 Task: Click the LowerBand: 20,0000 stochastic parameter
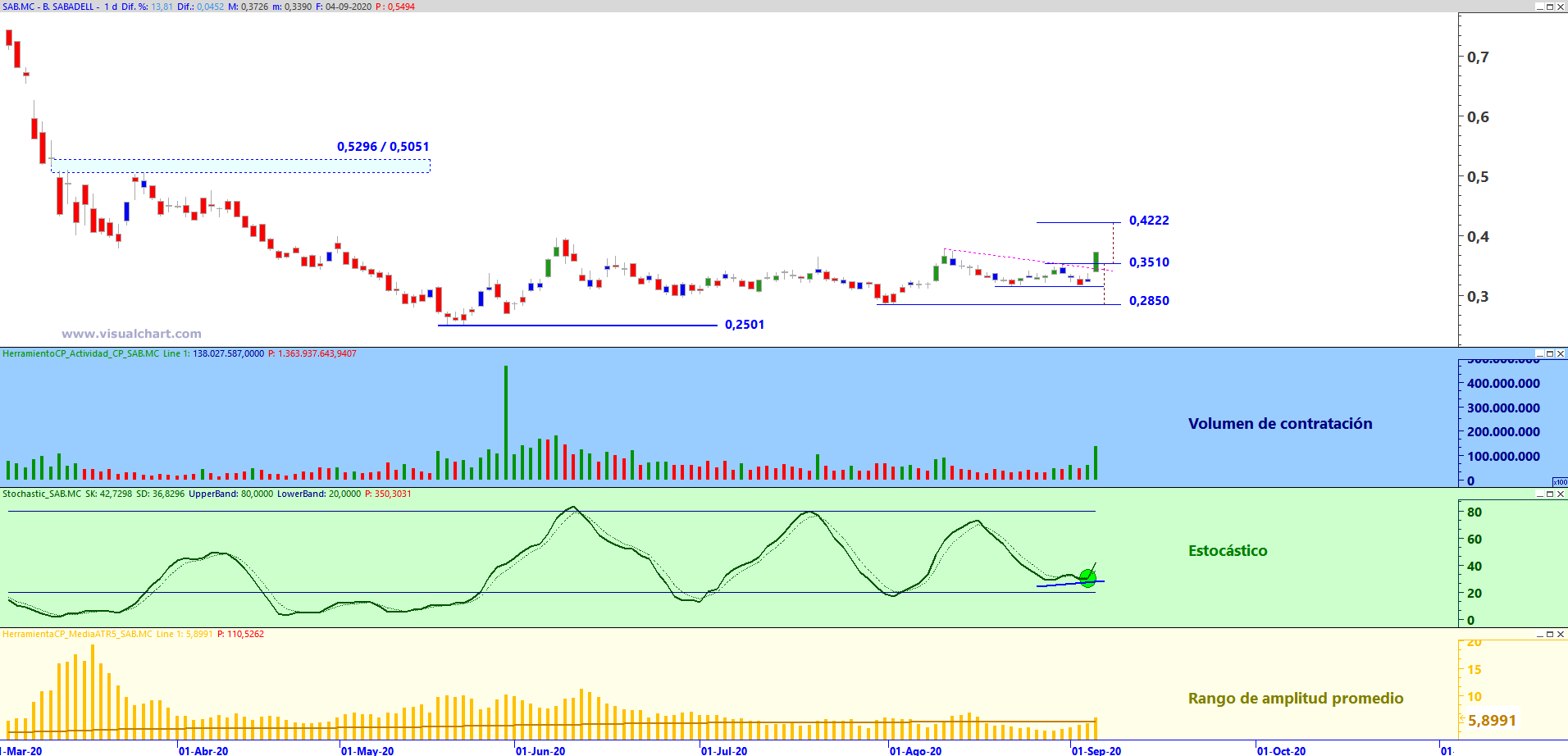(x=319, y=494)
